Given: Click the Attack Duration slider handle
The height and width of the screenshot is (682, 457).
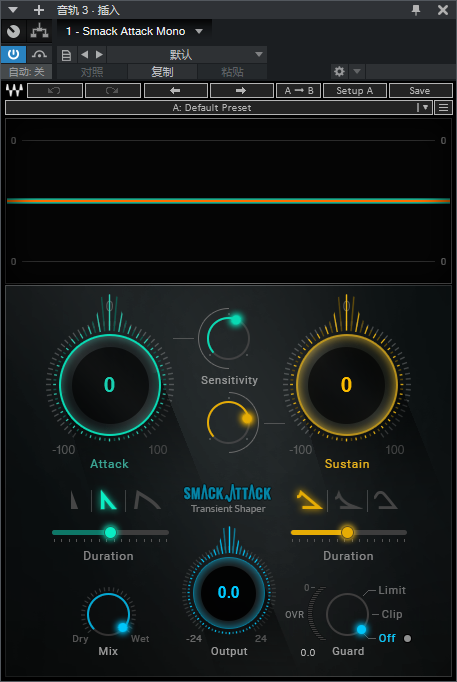Looking at the screenshot, I should tap(110, 532).
